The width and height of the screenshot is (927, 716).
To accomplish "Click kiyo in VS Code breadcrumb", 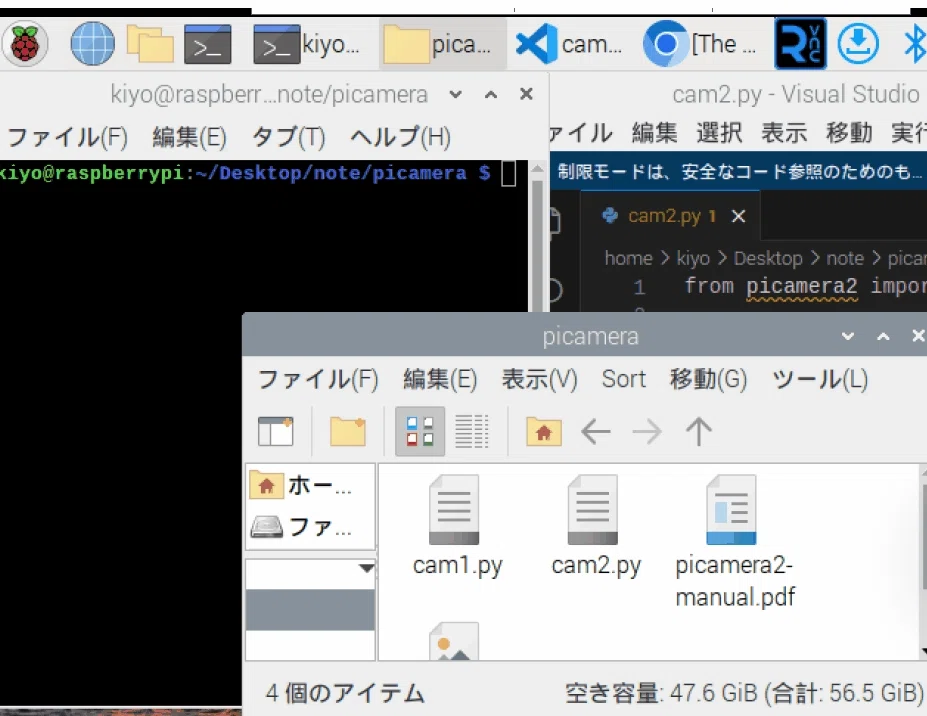I will [693, 258].
